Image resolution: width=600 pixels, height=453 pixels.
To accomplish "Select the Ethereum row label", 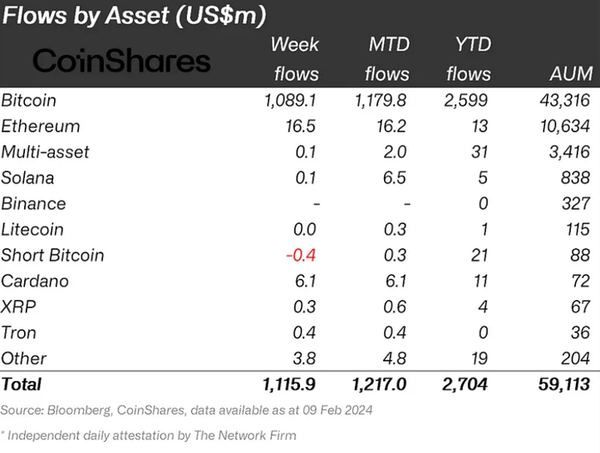I will tap(41, 127).
